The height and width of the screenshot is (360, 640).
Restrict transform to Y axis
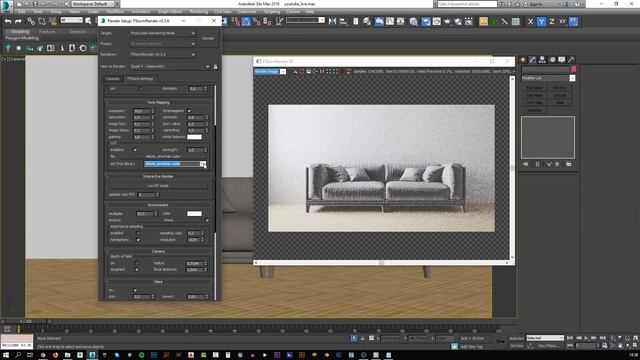[x=541, y=22]
